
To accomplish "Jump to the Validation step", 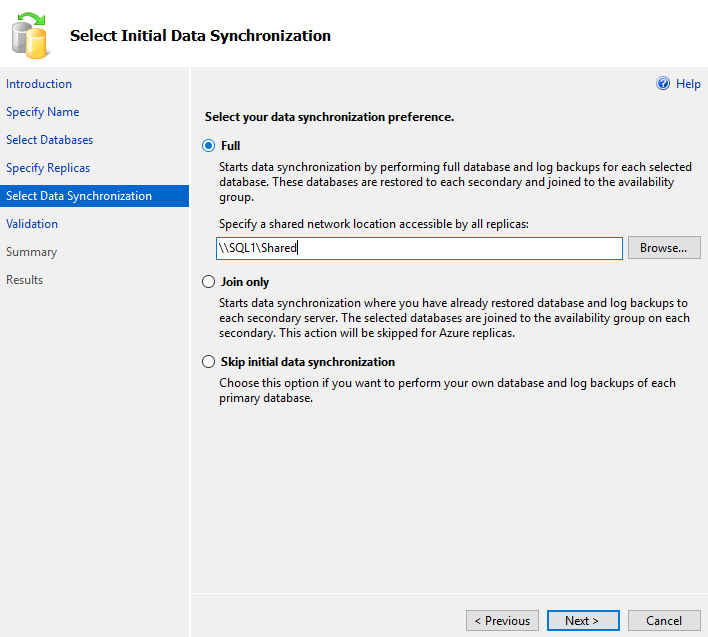I will 32,224.
